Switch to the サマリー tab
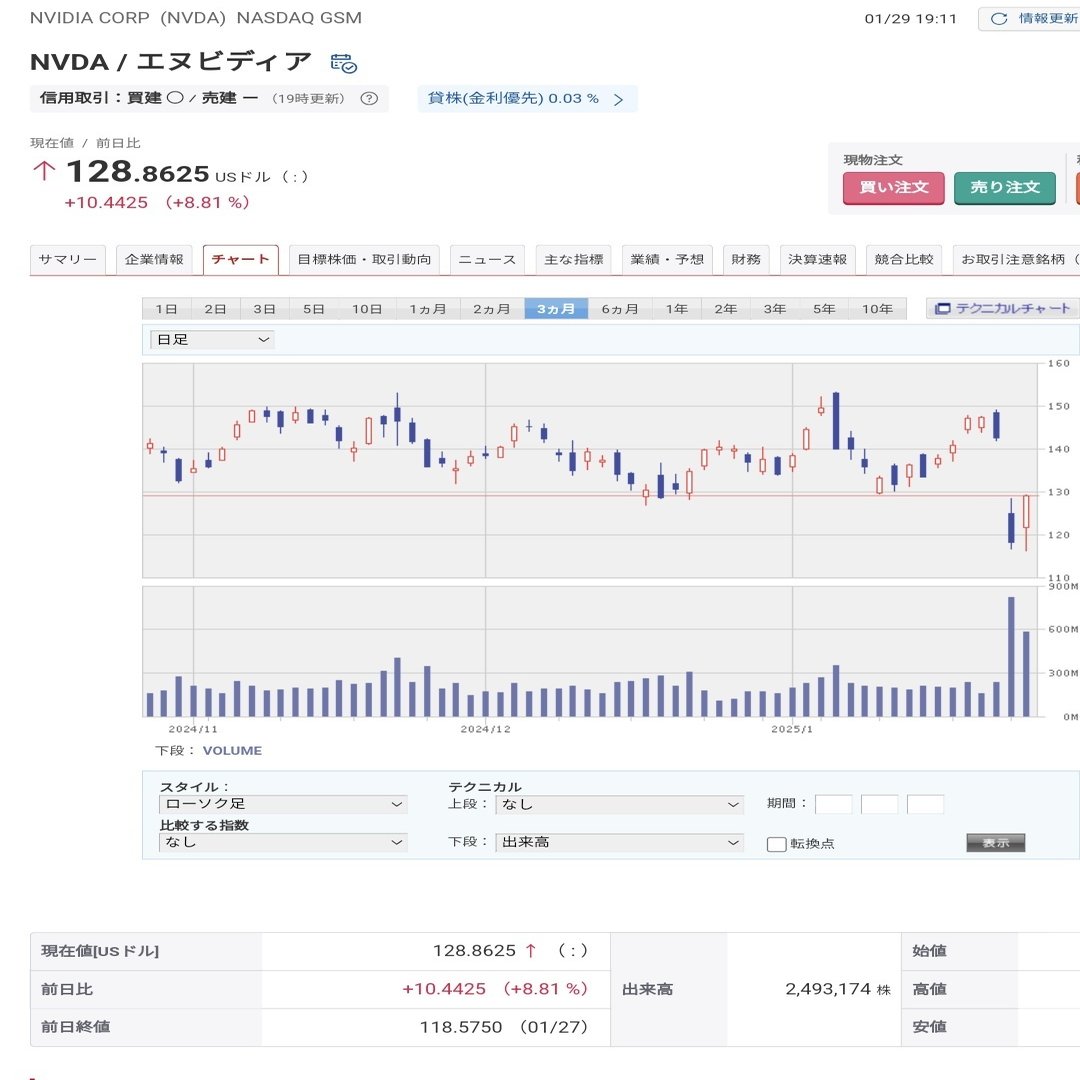This screenshot has height=1080, width=1080. click(x=68, y=260)
